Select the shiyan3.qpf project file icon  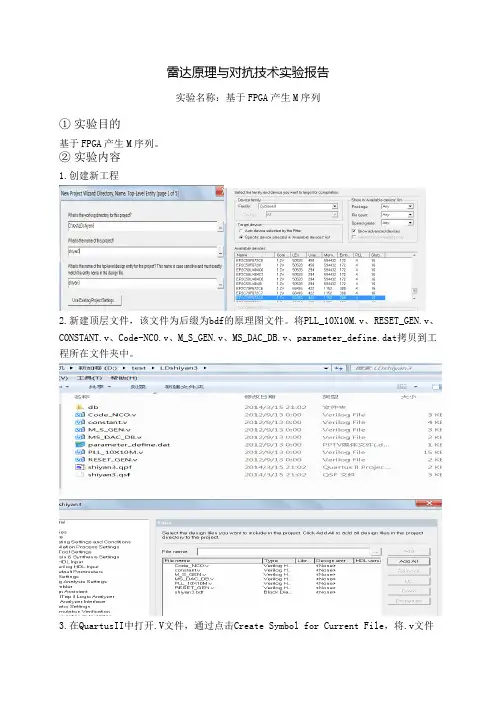(x=80, y=467)
